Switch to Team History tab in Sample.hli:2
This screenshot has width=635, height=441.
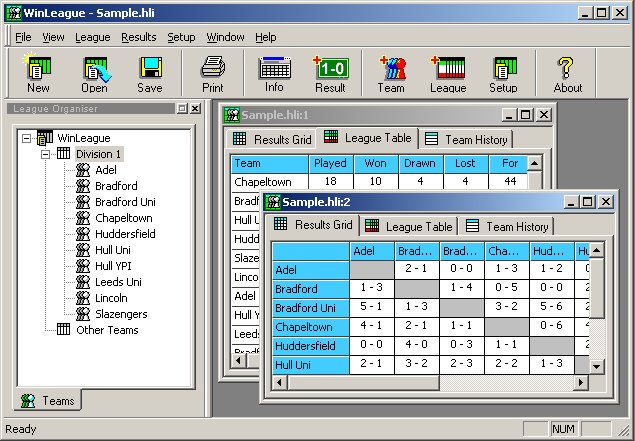click(508, 227)
